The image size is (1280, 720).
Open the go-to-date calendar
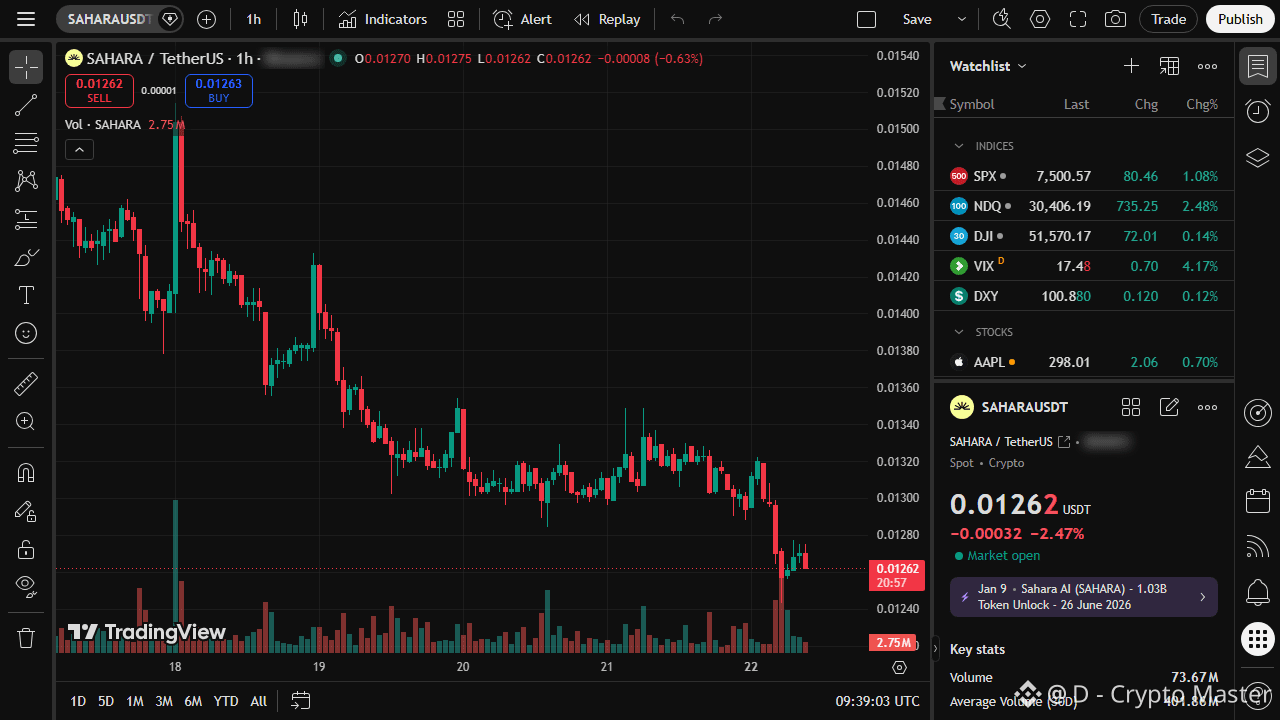[x=301, y=701]
